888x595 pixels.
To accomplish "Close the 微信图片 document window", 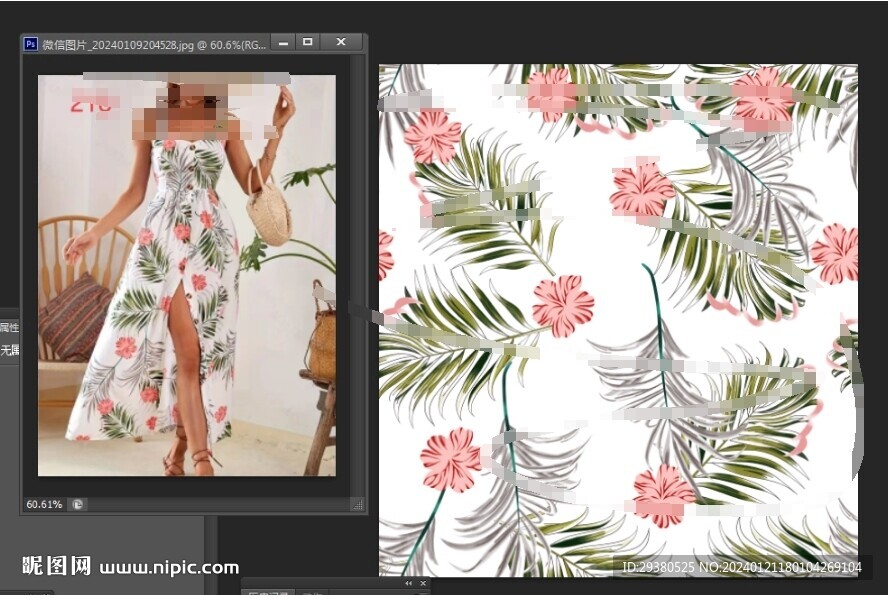I will point(341,42).
